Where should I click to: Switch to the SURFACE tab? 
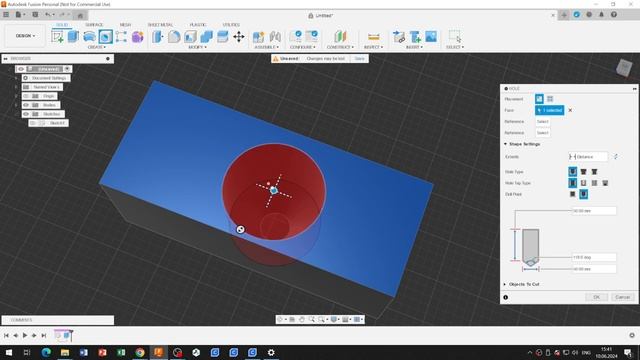[94, 25]
